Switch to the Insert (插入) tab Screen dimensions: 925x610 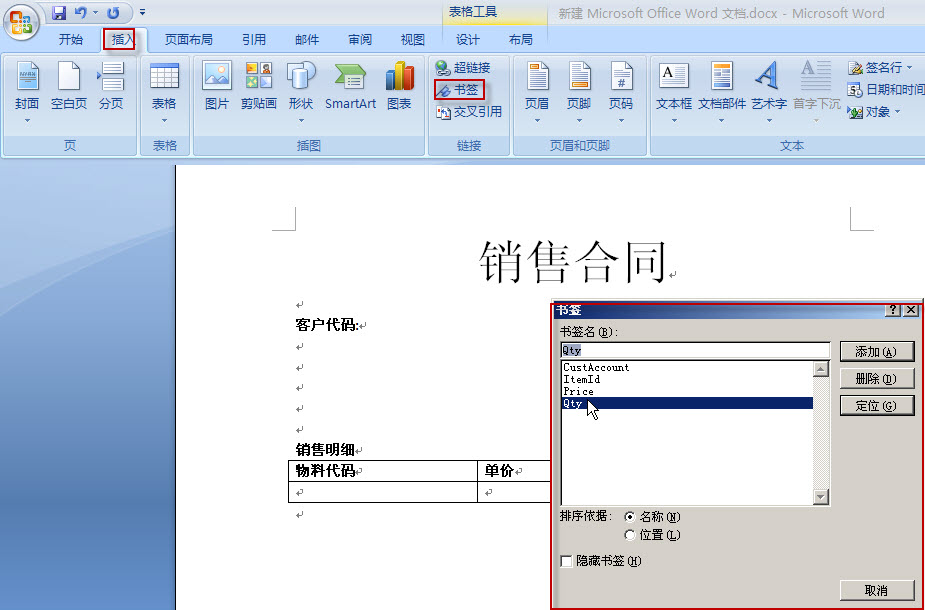click(x=123, y=40)
